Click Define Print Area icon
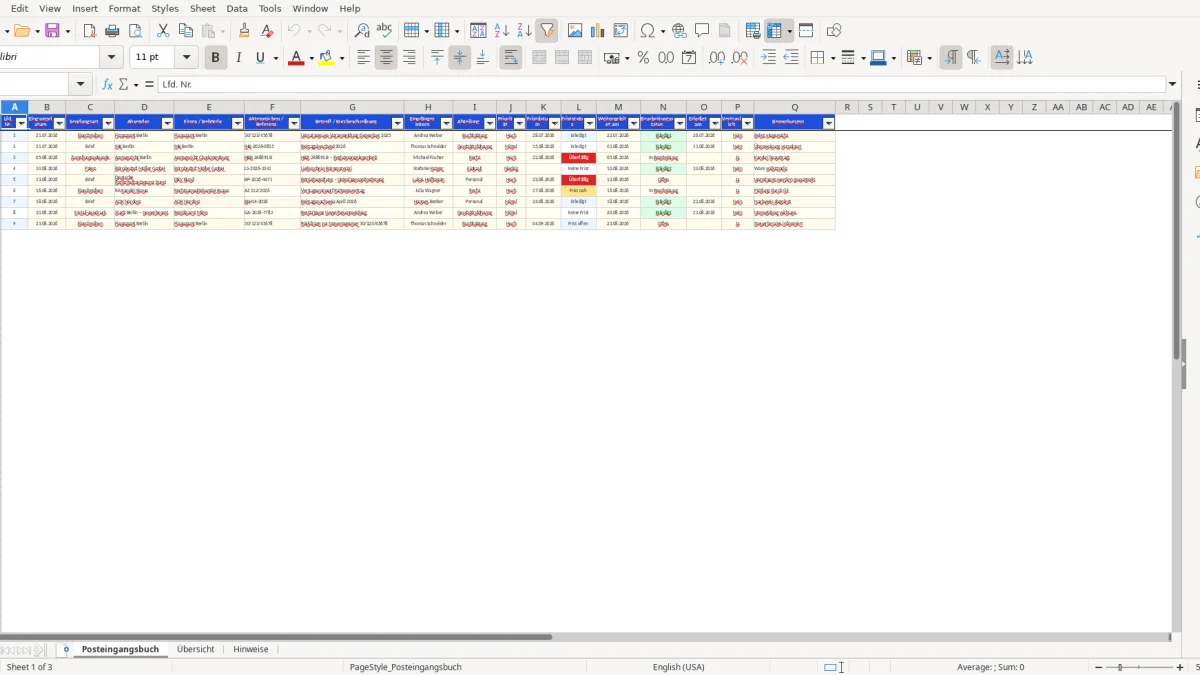This screenshot has width=1200, height=675. click(753, 31)
